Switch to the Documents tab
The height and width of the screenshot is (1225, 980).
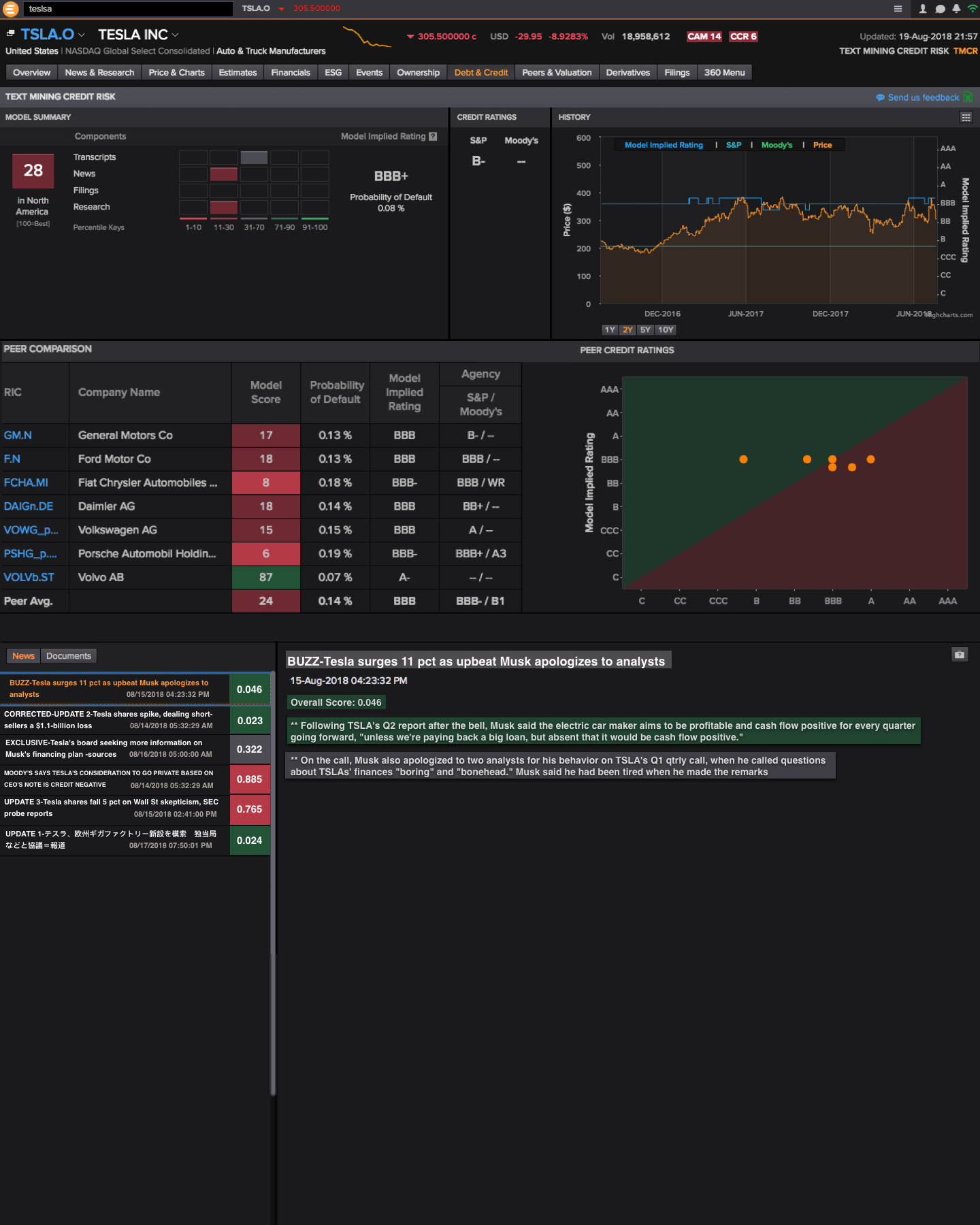(69, 656)
